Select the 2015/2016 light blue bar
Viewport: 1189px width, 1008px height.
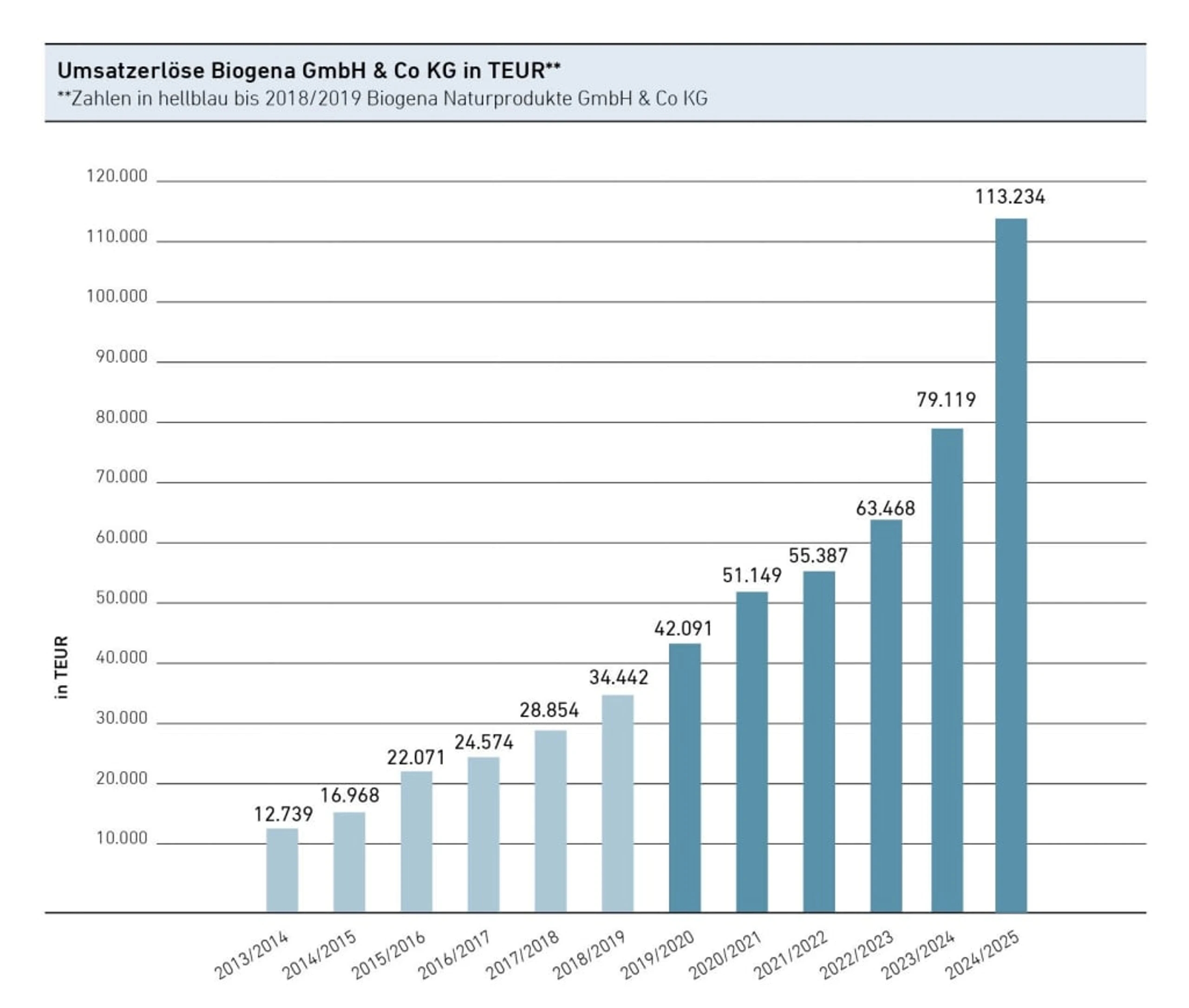[416, 841]
